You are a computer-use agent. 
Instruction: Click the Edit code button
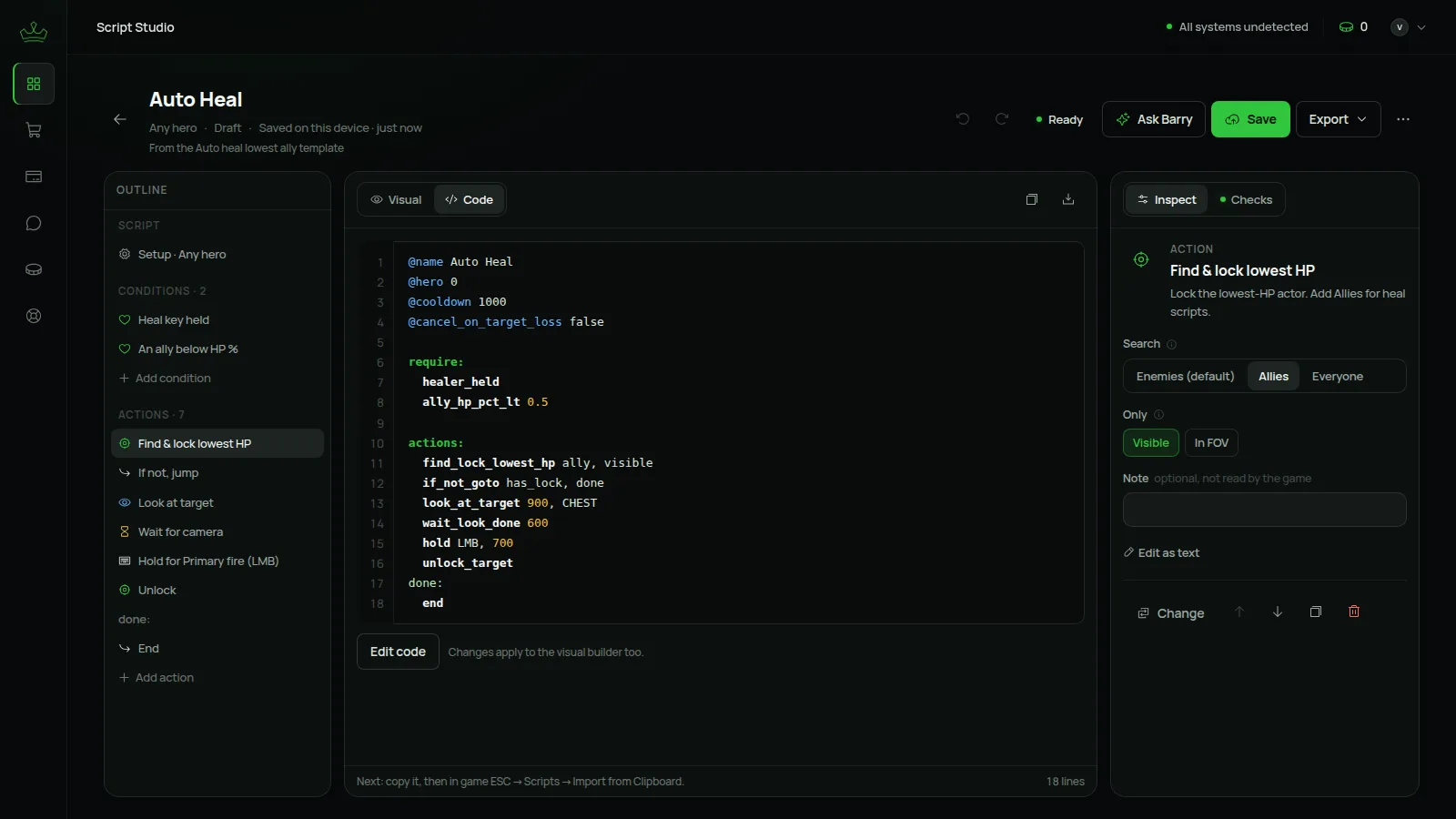pyautogui.click(x=398, y=652)
